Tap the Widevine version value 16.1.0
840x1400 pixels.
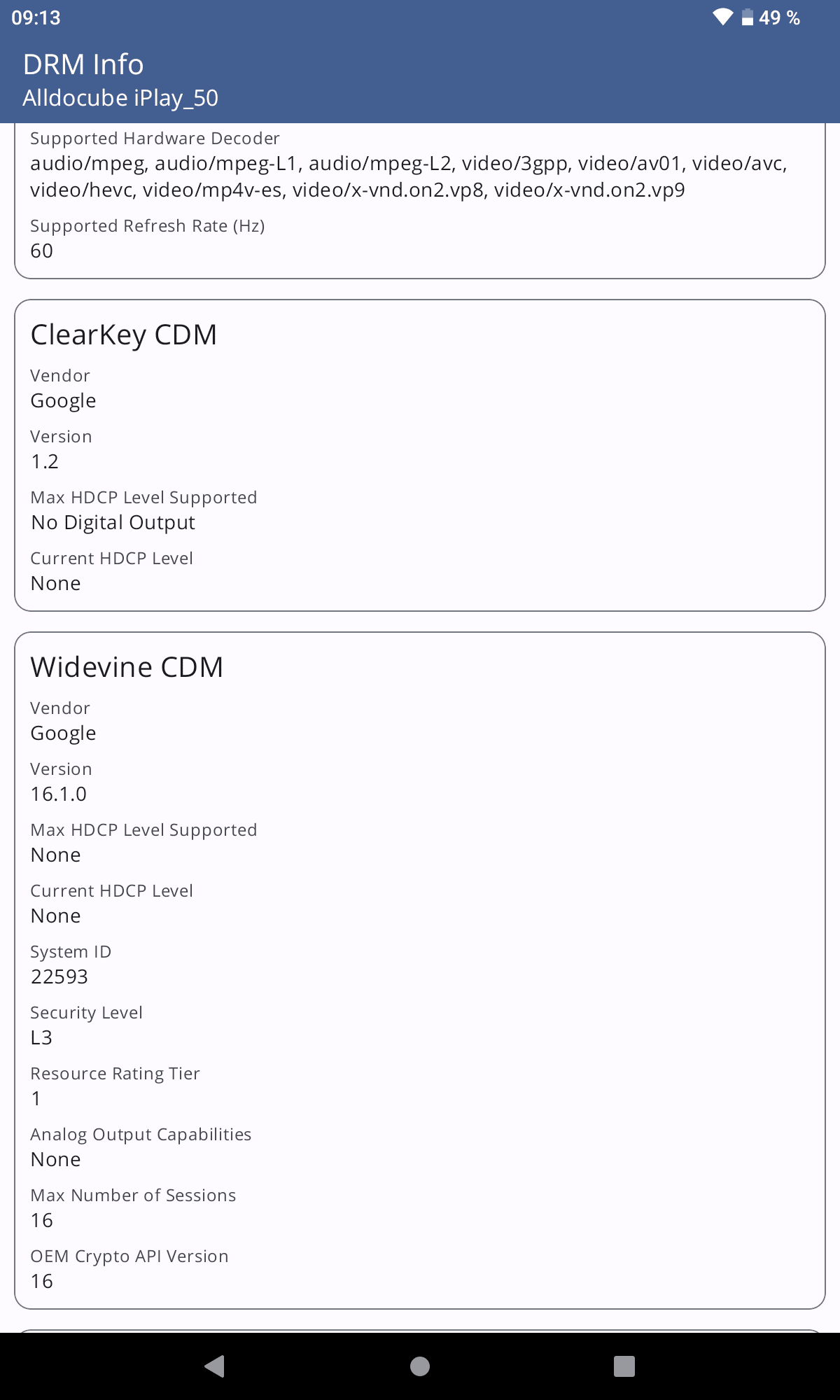(x=59, y=794)
